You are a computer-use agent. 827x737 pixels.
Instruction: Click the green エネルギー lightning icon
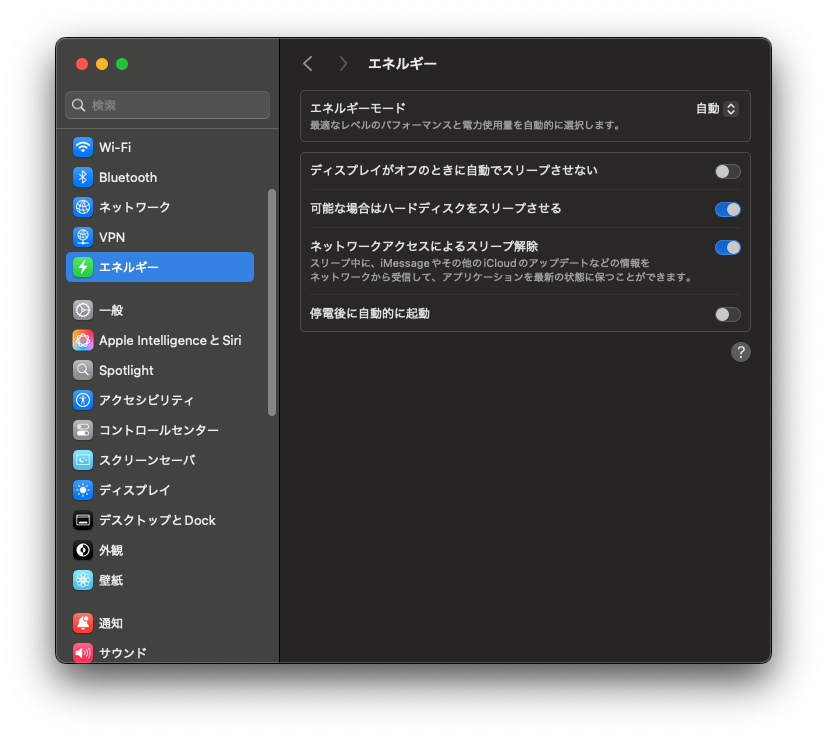click(83, 267)
